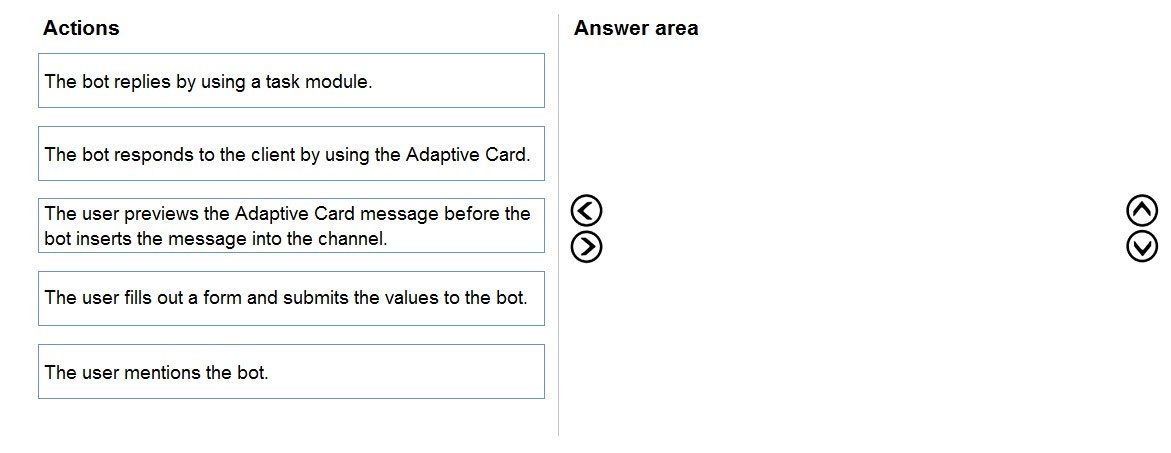The height and width of the screenshot is (453, 1171).
Task: Select 'The bot replies by using a task module'
Action: pyautogui.click(x=291, y=81)
